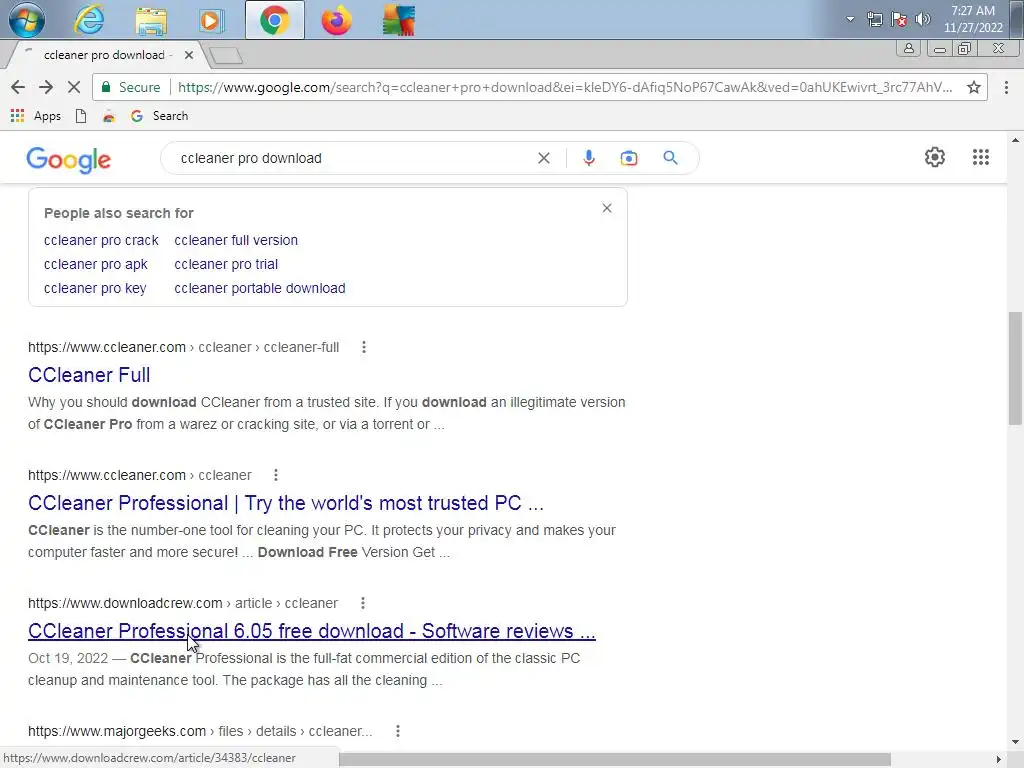Click the scrollbar down arrow
This screenshot has height=768, width=1024.
point(1015,742)
